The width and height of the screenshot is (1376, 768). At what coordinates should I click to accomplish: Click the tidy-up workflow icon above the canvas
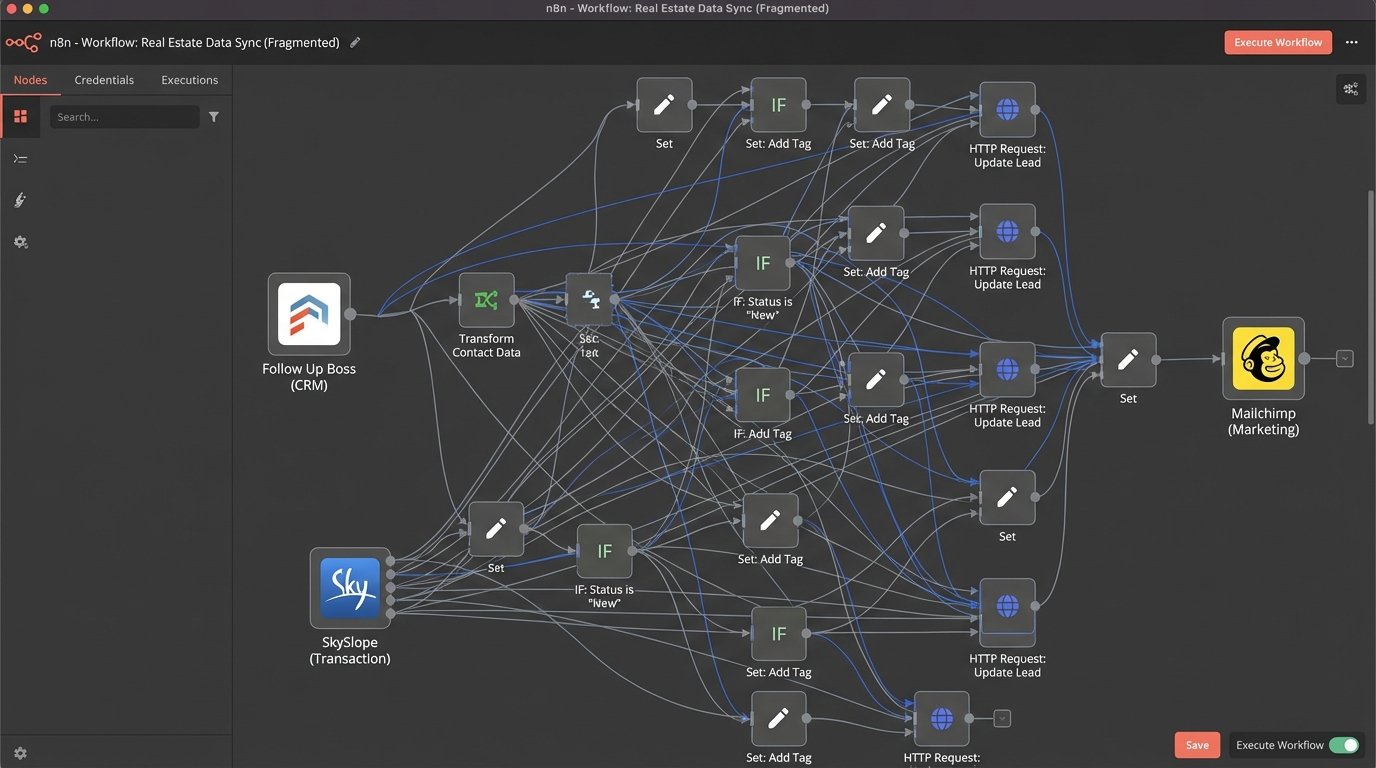click(x=1351, y=88)
